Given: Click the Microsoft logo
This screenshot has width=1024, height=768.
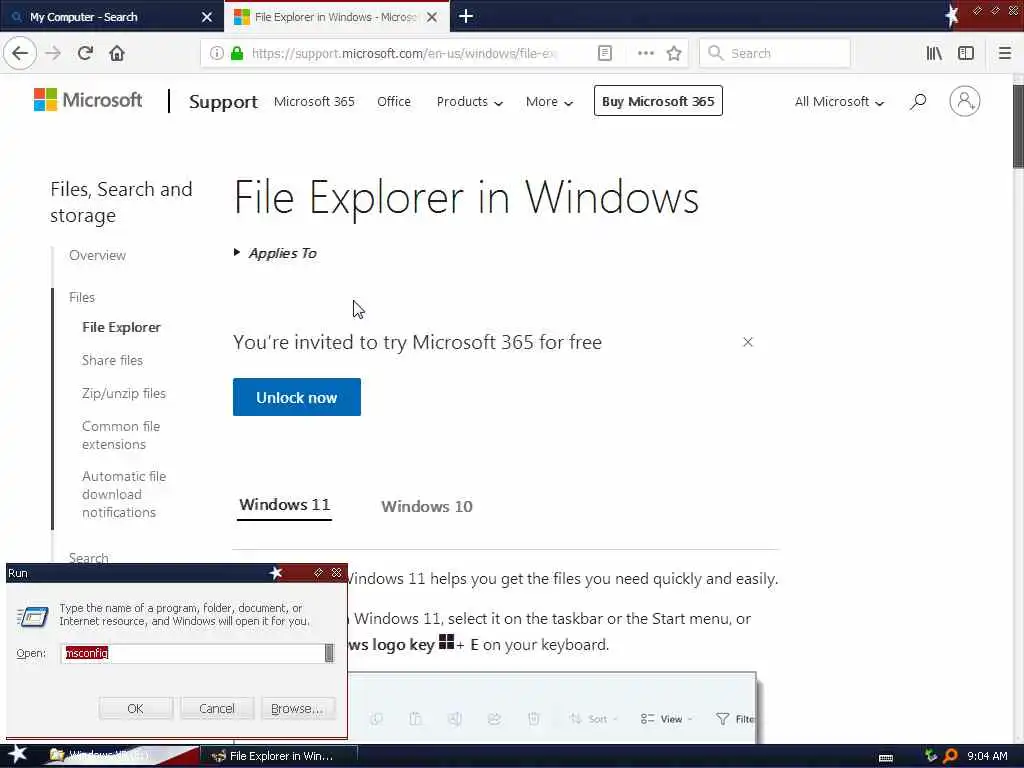Looking at the screenshot, I should (x=88, y=100).
